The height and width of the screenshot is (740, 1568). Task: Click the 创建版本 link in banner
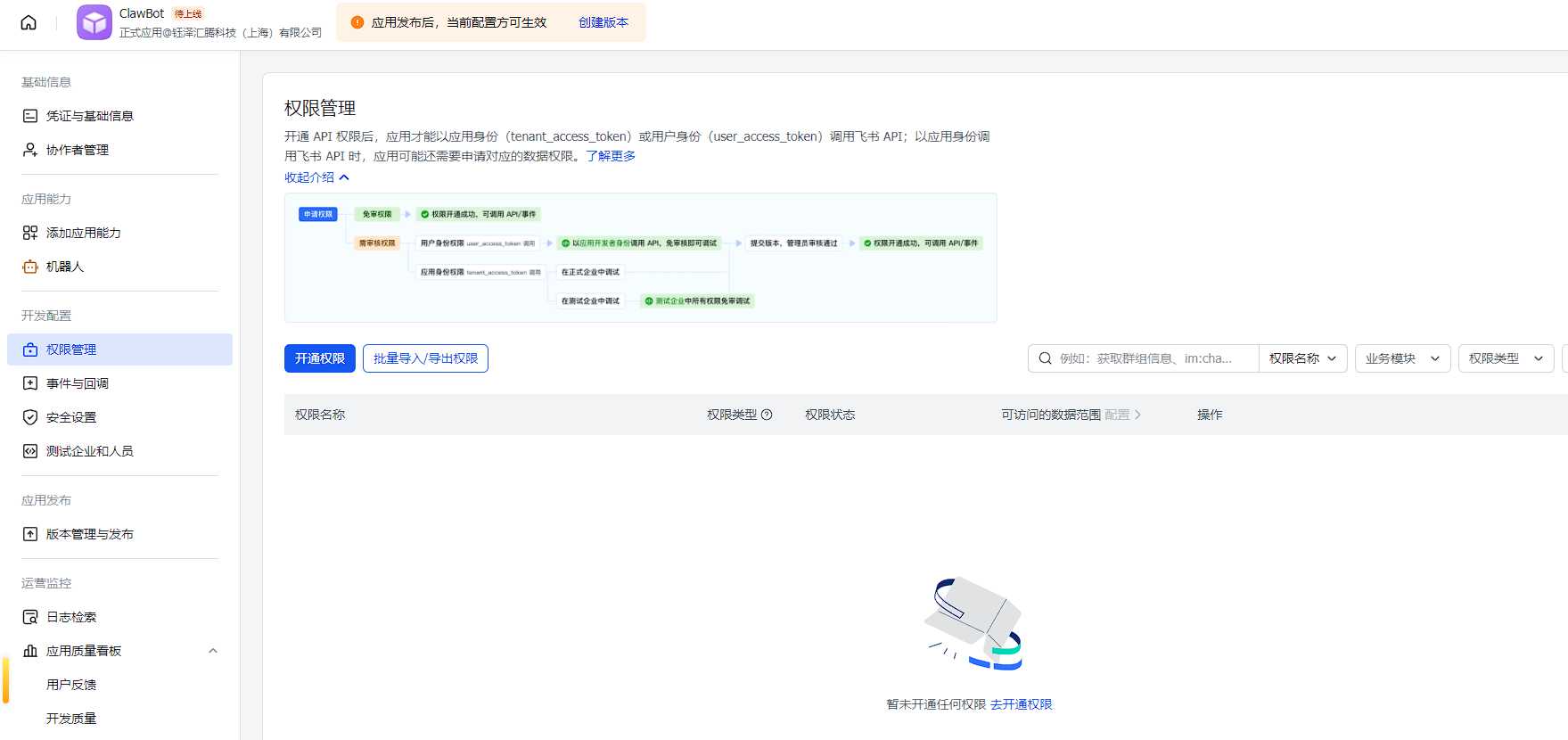click(603, 22)
